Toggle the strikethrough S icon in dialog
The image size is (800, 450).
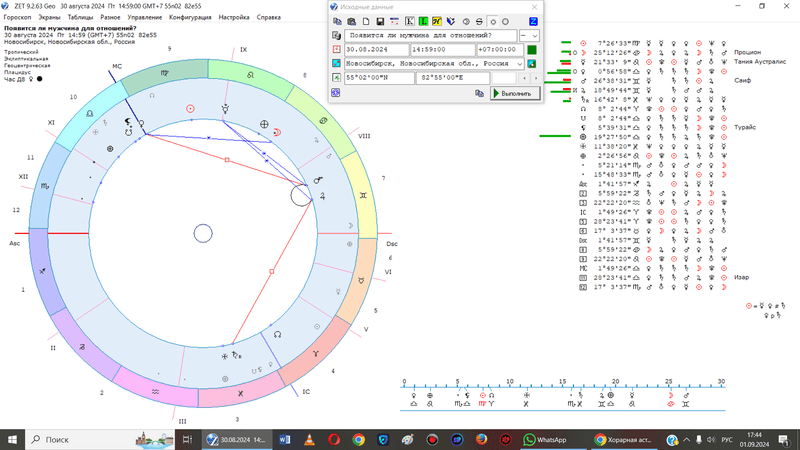[x=479, y=21]
